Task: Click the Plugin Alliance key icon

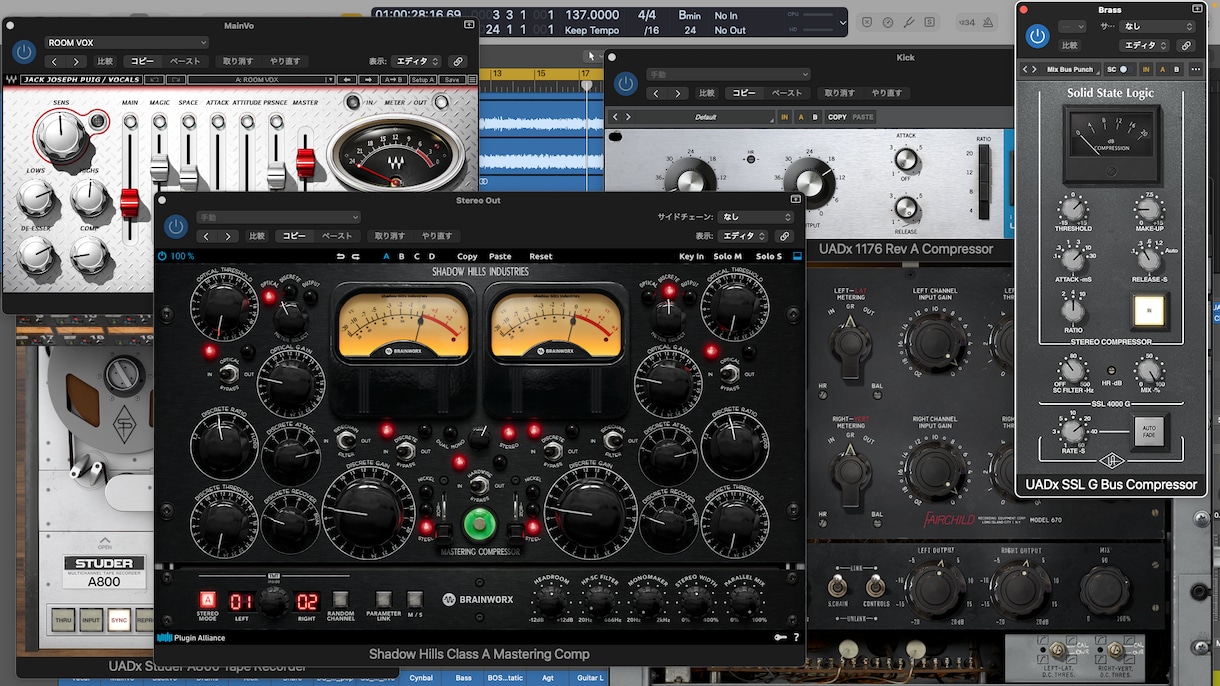Action: [x=780, y=637]
